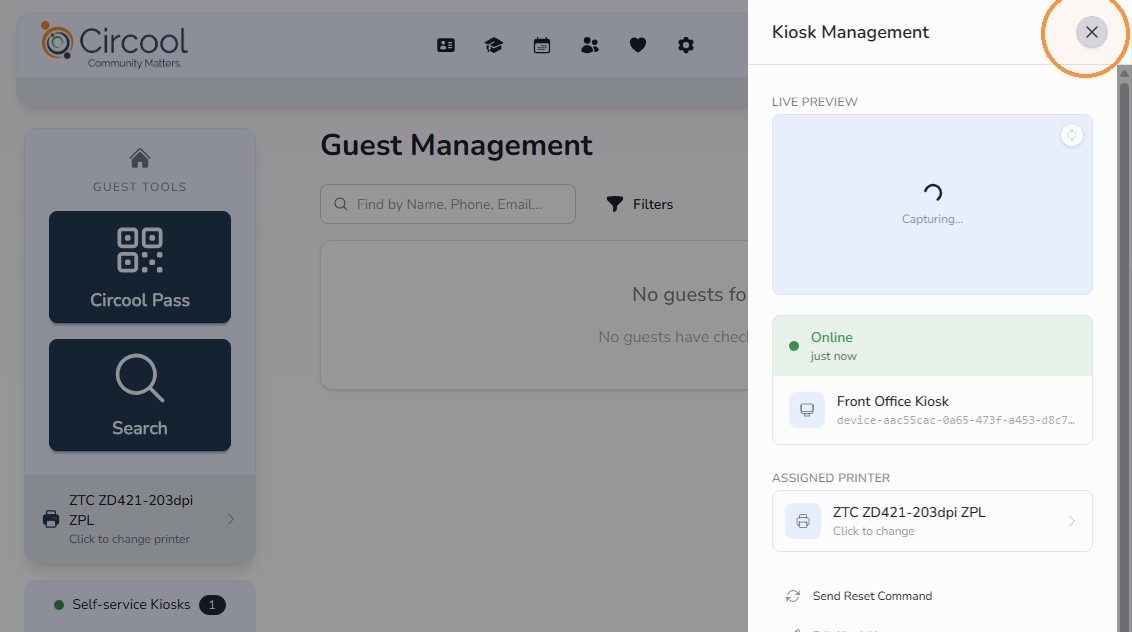This screenshot has width=1132, height=632.
Task: Click the Front Office Kiosk monitor icon
Action: tap(807, 410)
